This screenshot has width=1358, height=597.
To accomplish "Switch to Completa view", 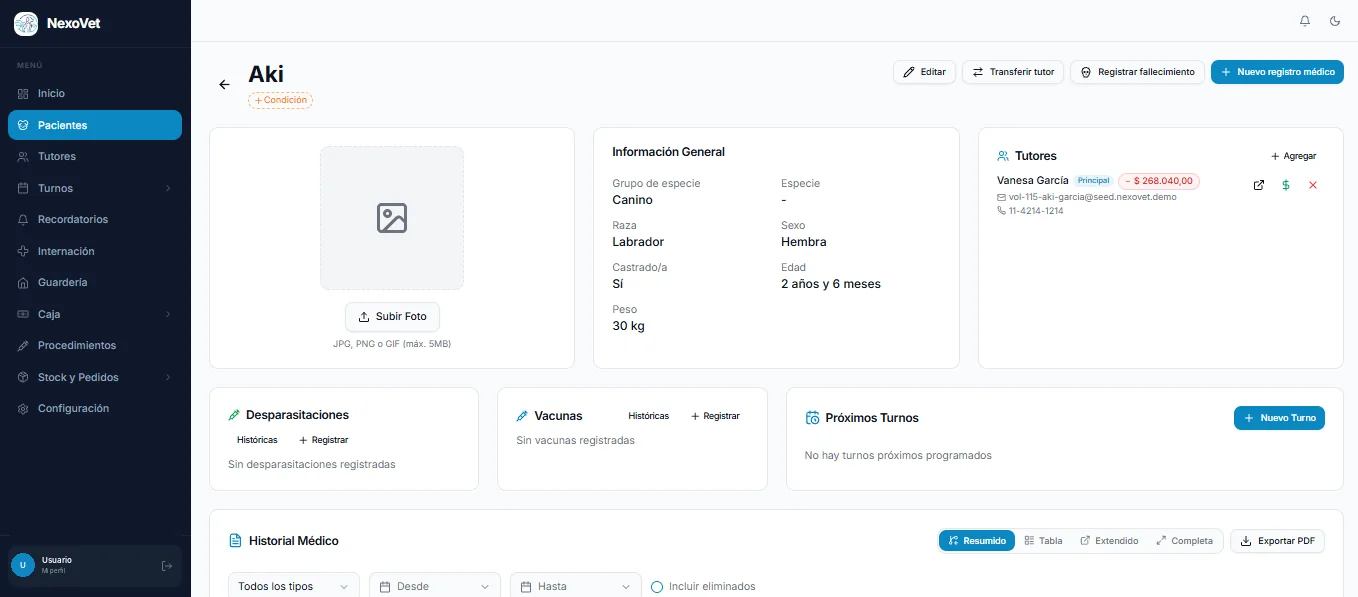I will tap(1184, 541).
